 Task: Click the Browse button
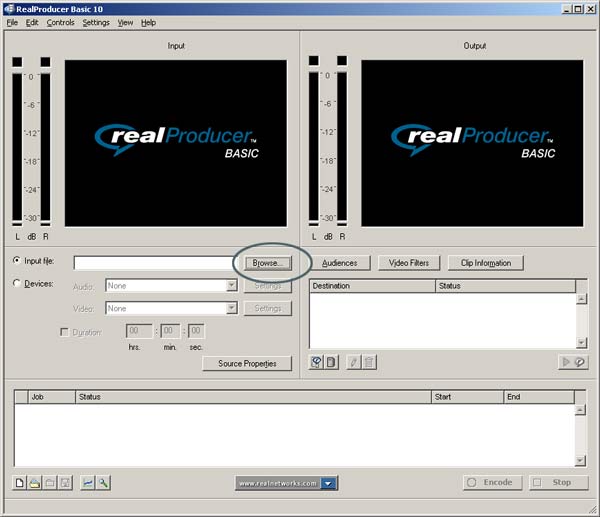(267, 263)
